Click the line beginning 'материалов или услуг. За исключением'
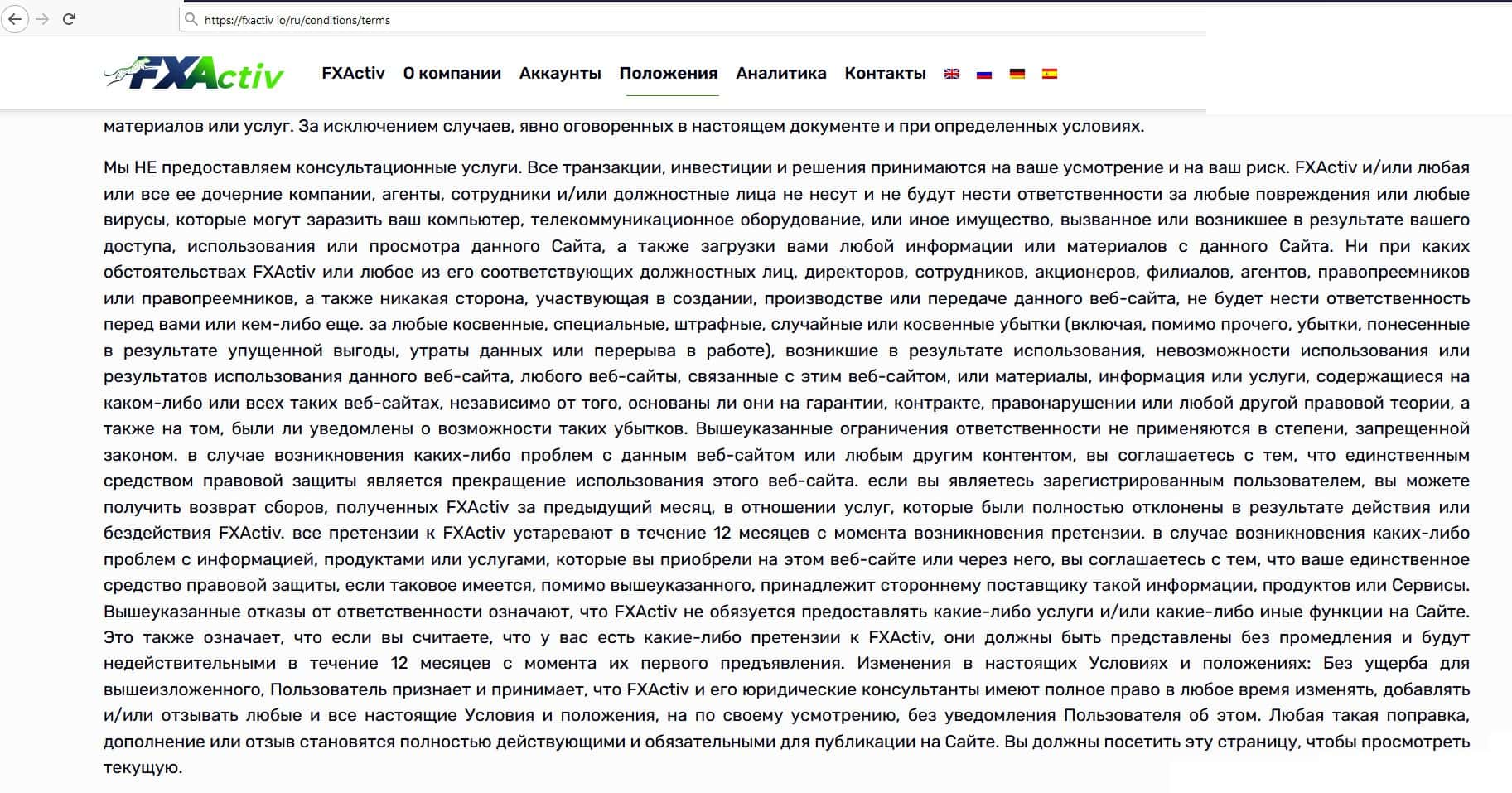The image size is (1512, 793). [624, 127]
